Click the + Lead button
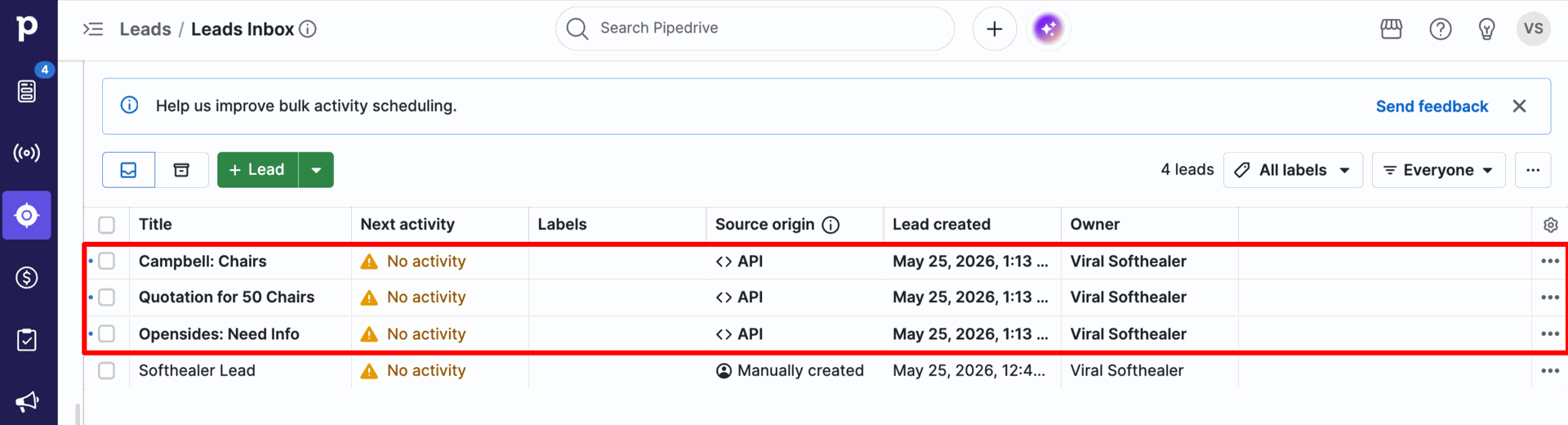 (257, 170)
